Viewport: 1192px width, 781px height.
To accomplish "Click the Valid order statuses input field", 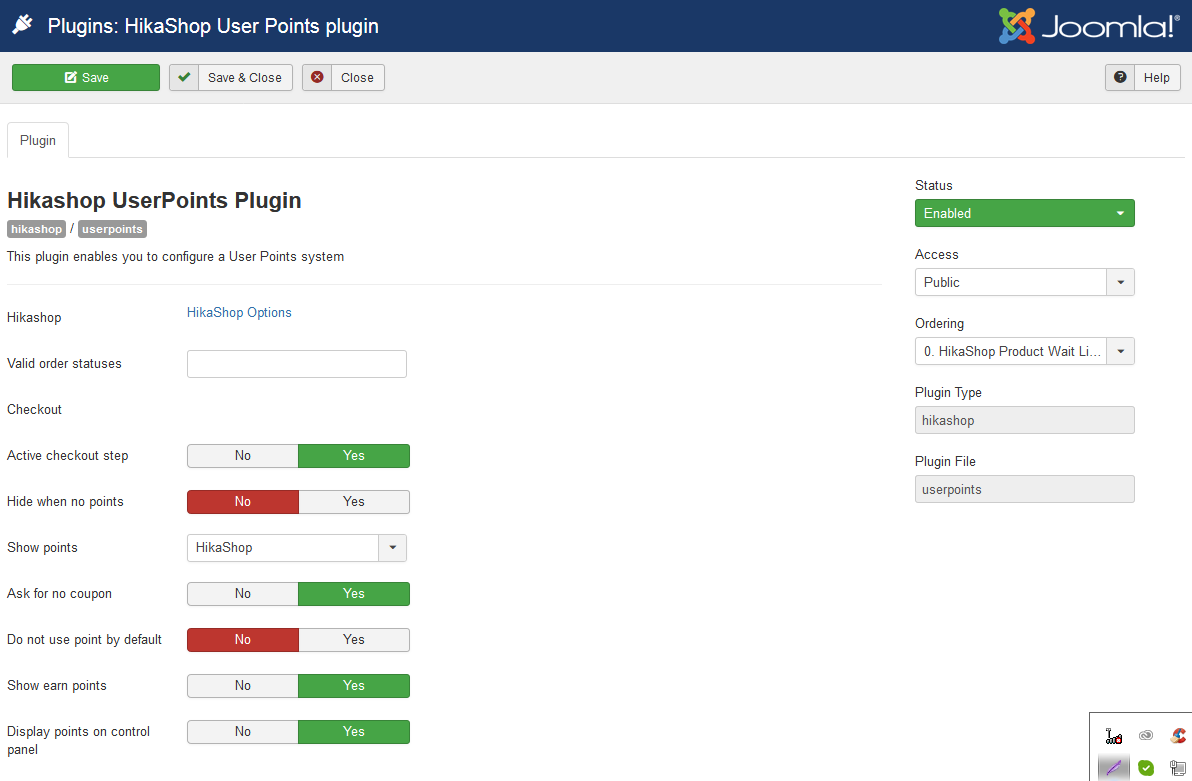I will pos(297,364).
